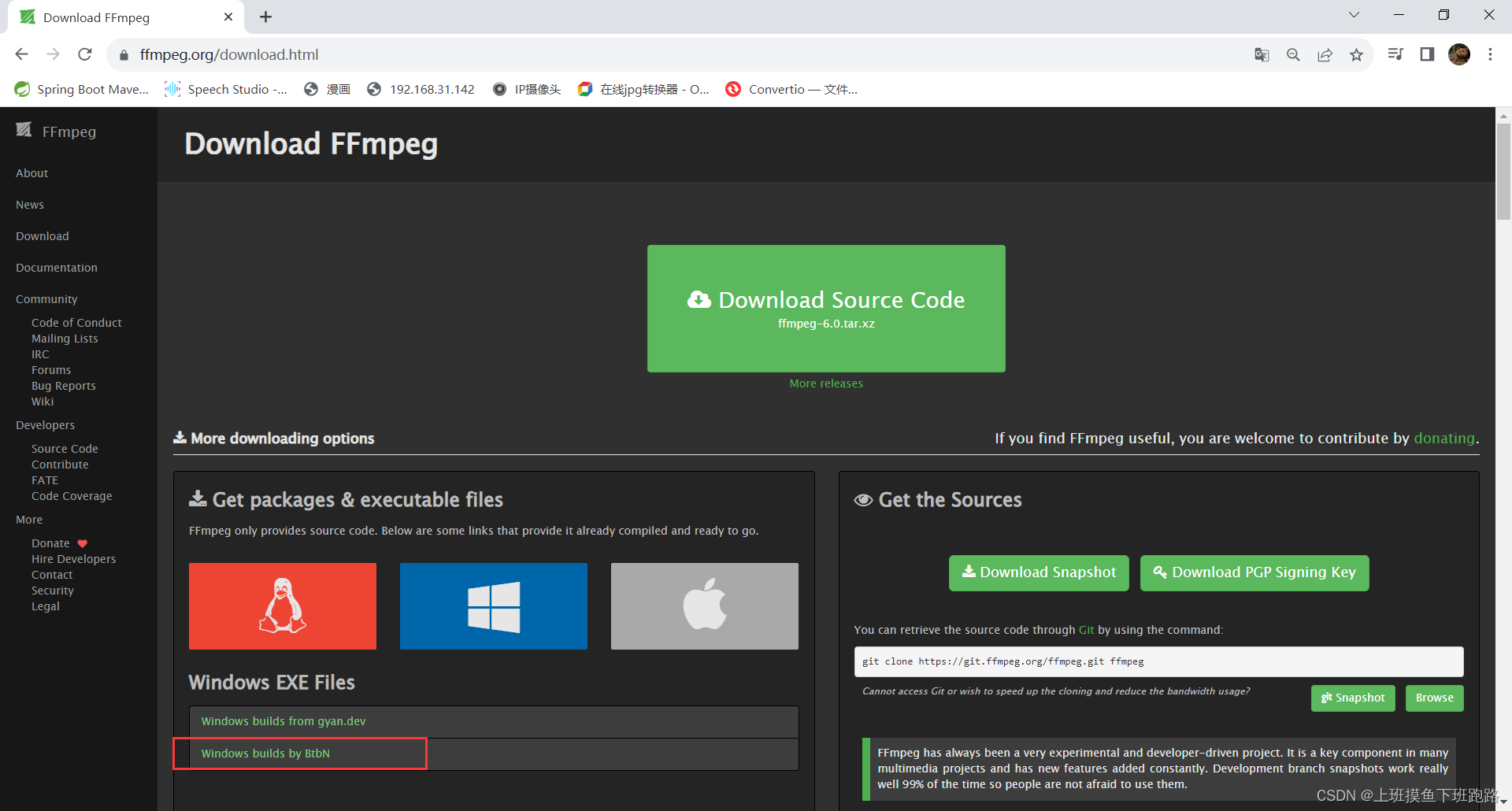Open Developers in the sidebar

[46, 425]
